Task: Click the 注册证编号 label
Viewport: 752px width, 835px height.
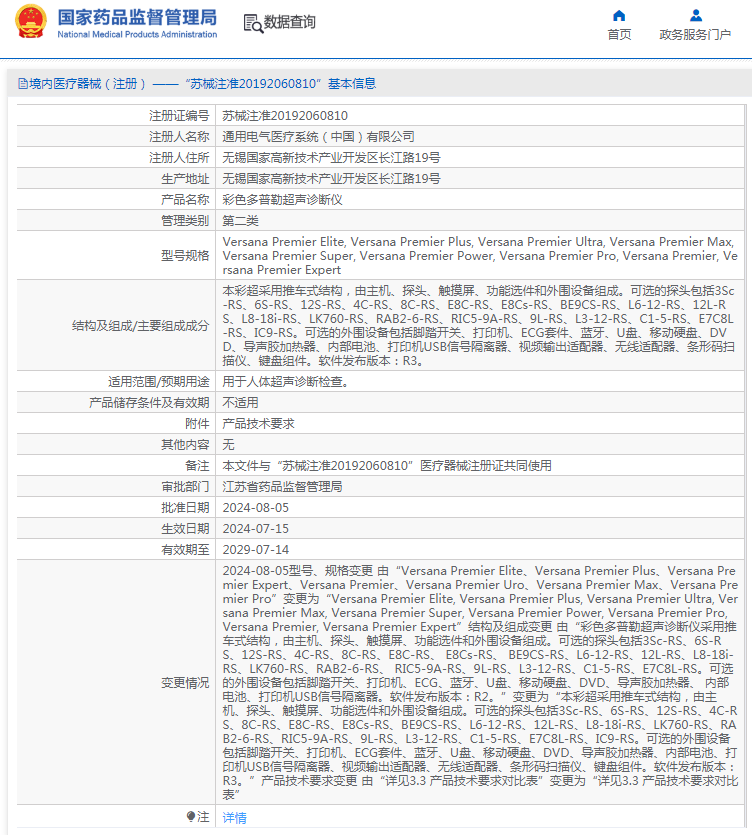Action: (x=179, y=116)
